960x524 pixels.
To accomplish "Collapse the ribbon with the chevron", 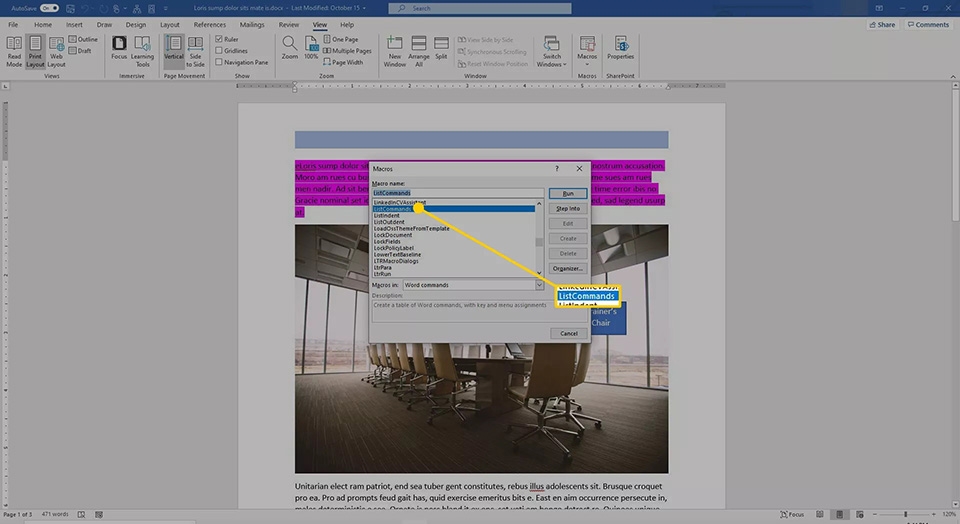I will [x=953, y=76].
